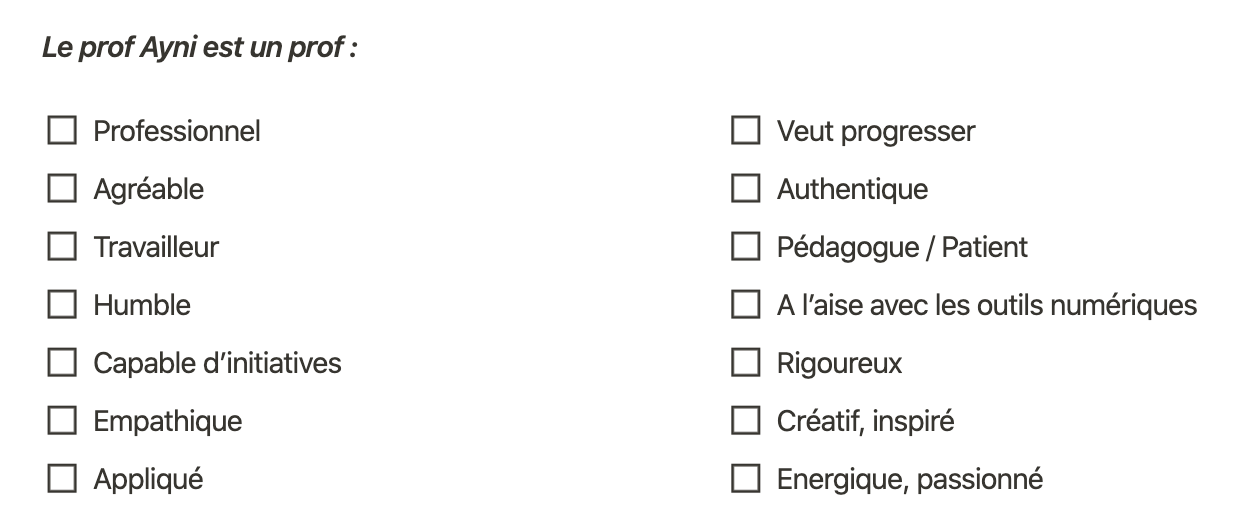Screen dimensions: 1246x532
Task: Check the Humble option box
Action: pos(62,305)
